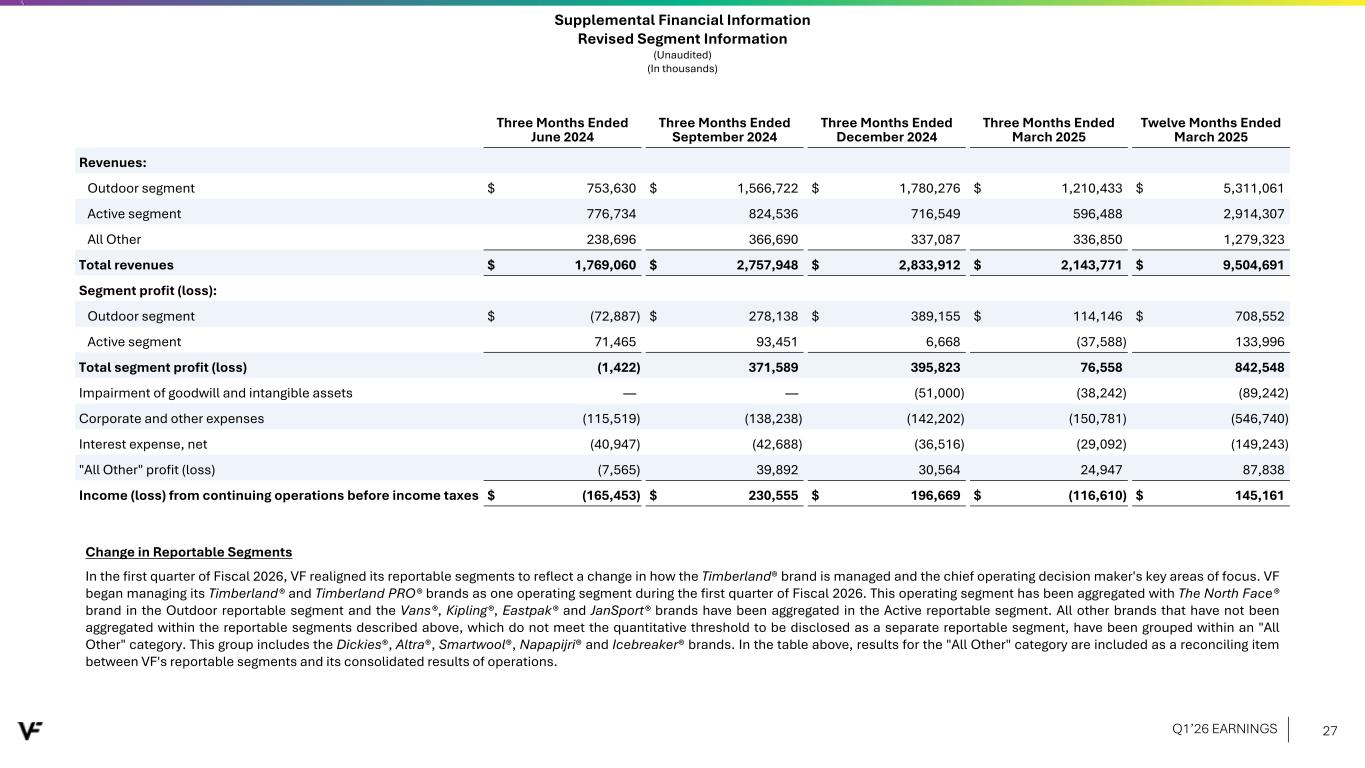This screenshot has width=1365, height=768.
Task: Select the Corporate and other expenses row label
Action: [171, 419]
